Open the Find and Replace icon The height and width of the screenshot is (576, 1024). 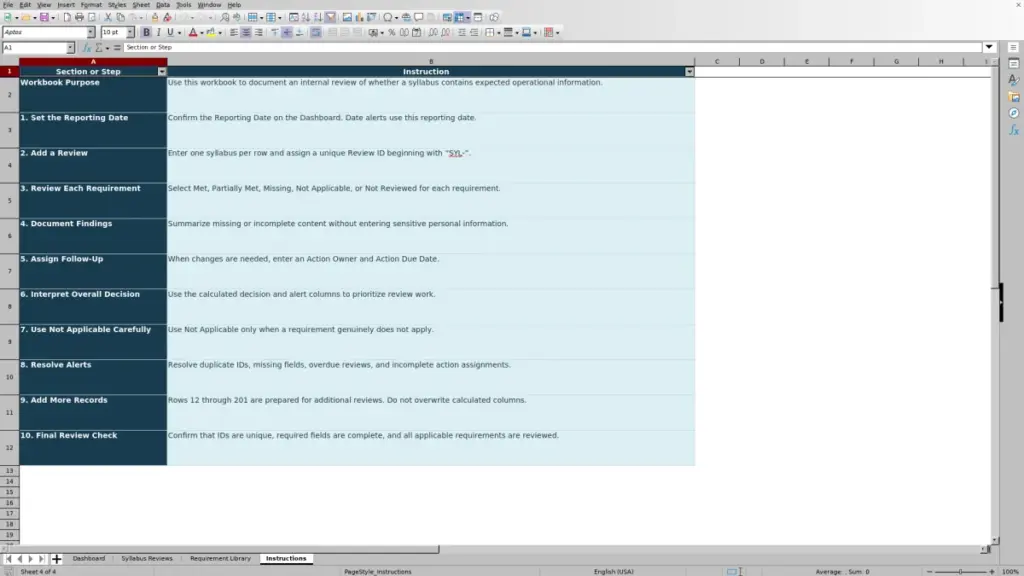(x=225, y=17)
